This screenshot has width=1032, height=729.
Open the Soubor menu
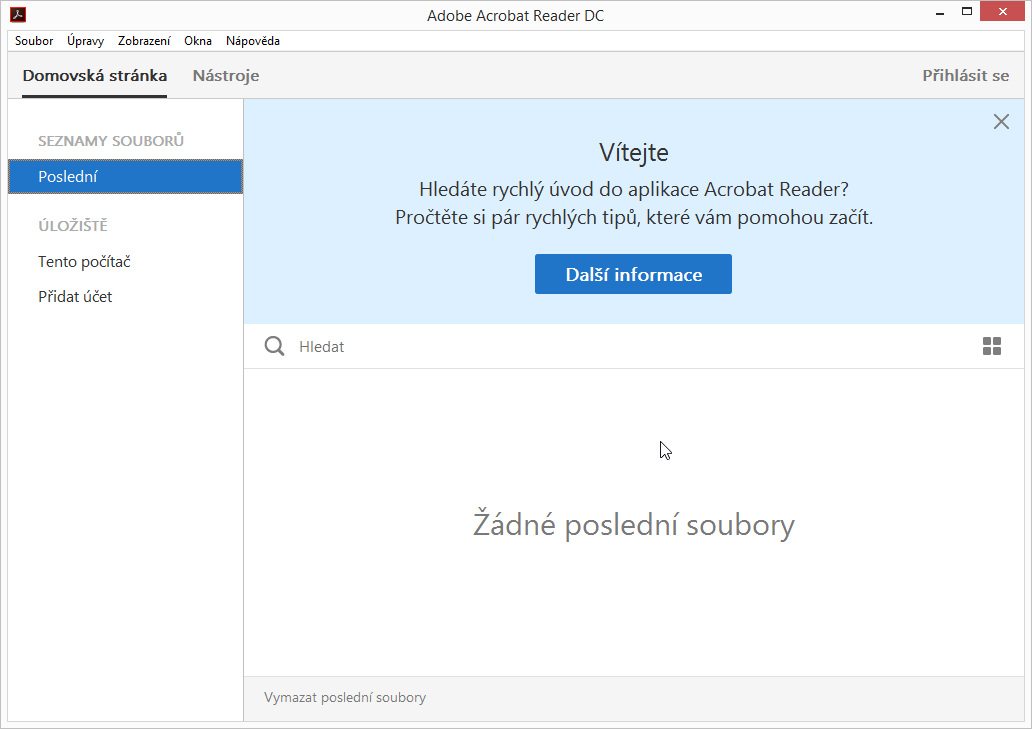point(33,41)
